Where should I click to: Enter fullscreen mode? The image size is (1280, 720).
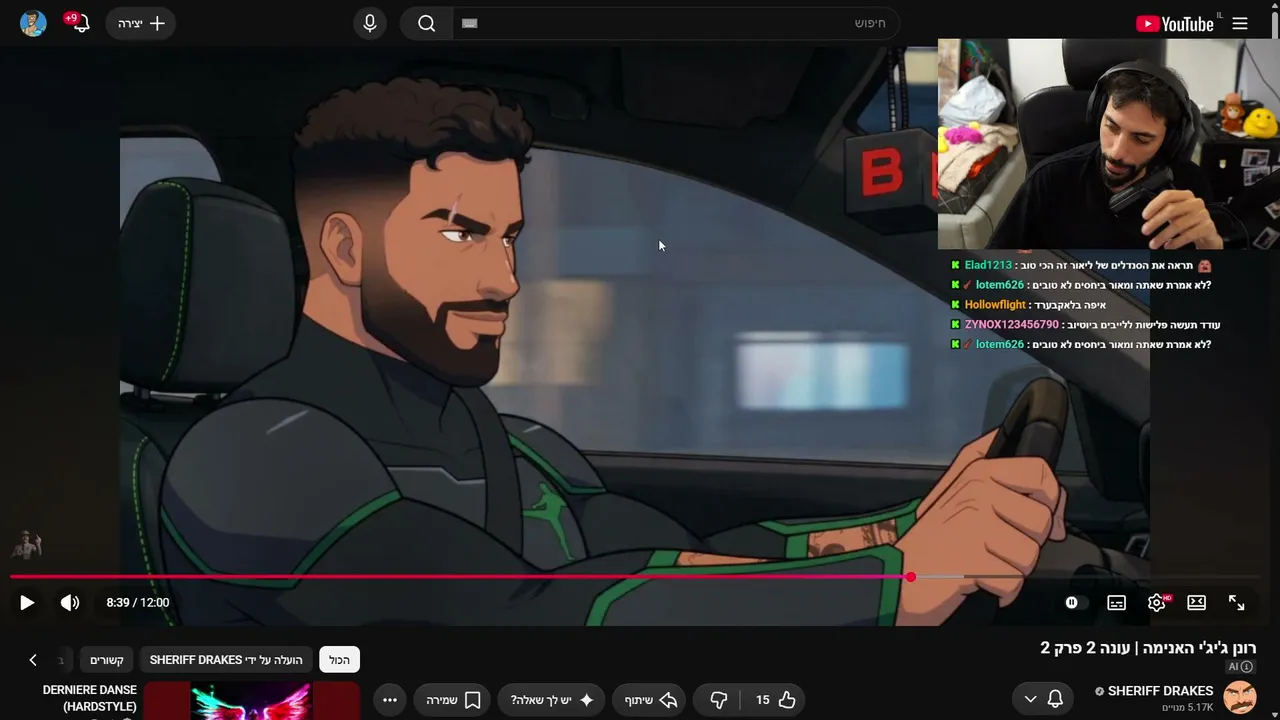point(1237,602)
